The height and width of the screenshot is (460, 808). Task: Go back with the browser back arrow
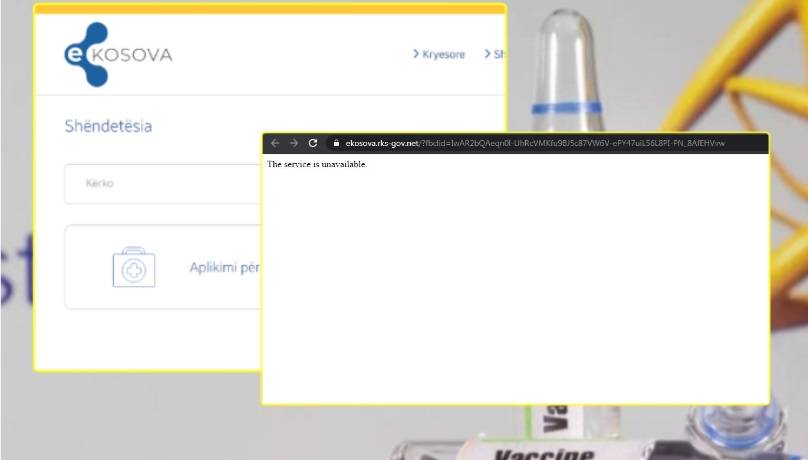click(x=275, y=143)
